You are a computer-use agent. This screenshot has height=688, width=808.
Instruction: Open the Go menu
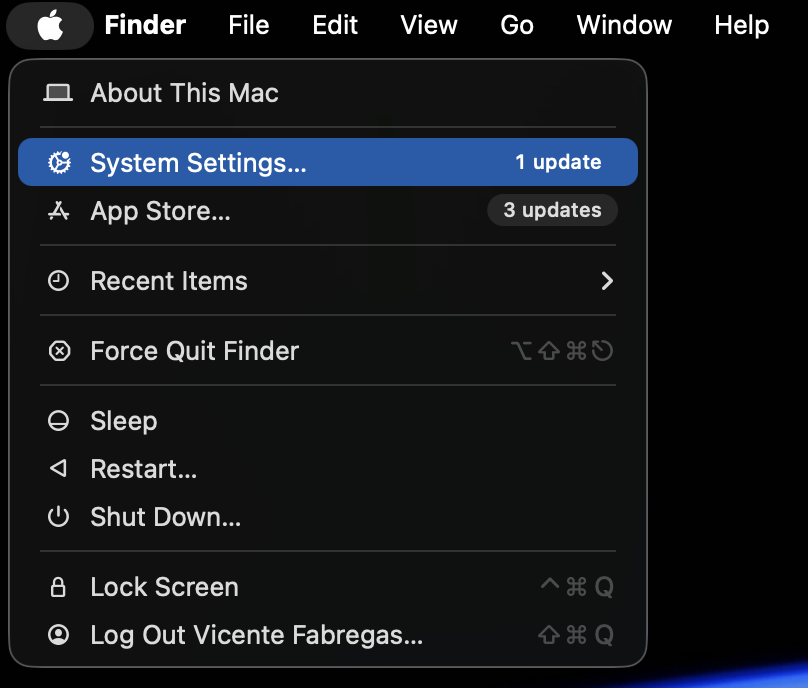click(x=517, y=25)
